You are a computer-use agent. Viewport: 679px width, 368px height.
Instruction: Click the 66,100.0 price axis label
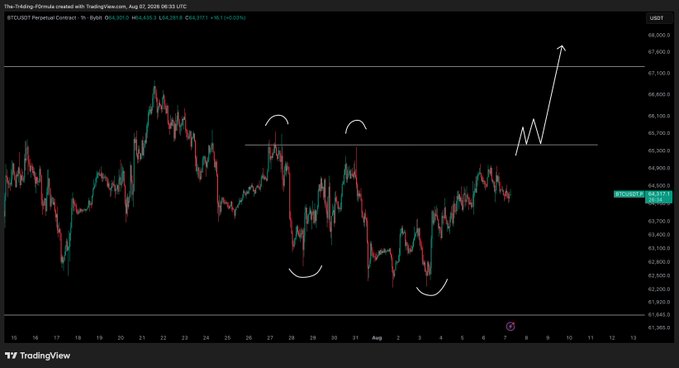tap(659, 116)
